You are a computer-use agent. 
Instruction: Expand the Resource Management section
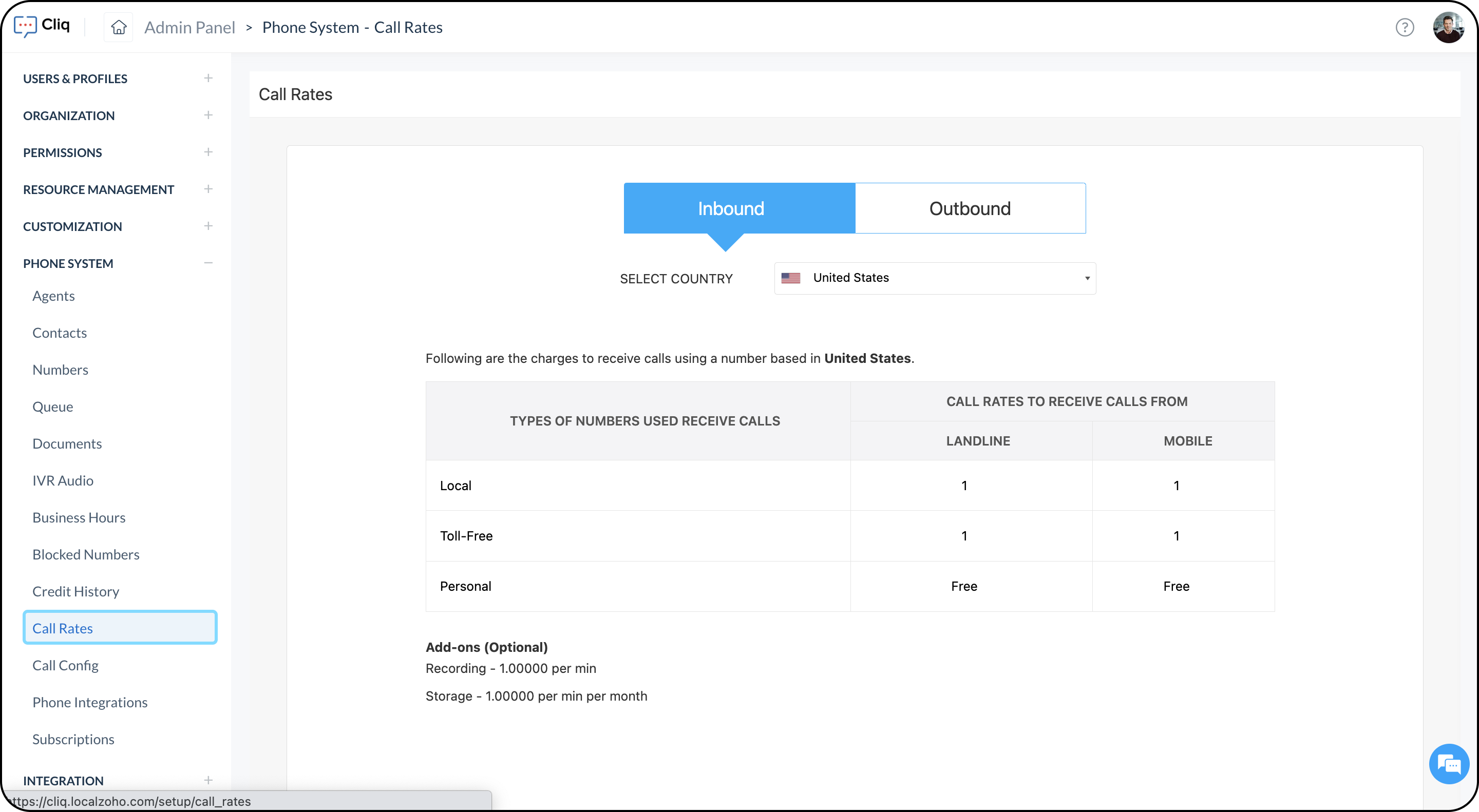pos(208,189)
